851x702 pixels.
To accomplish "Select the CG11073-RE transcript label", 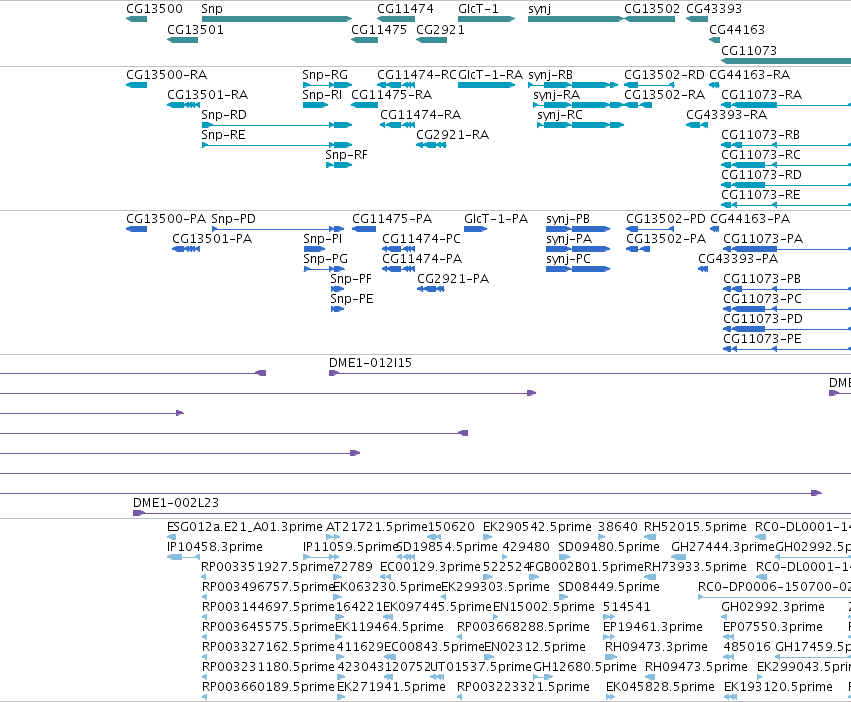I will click(x=760, y=195).
